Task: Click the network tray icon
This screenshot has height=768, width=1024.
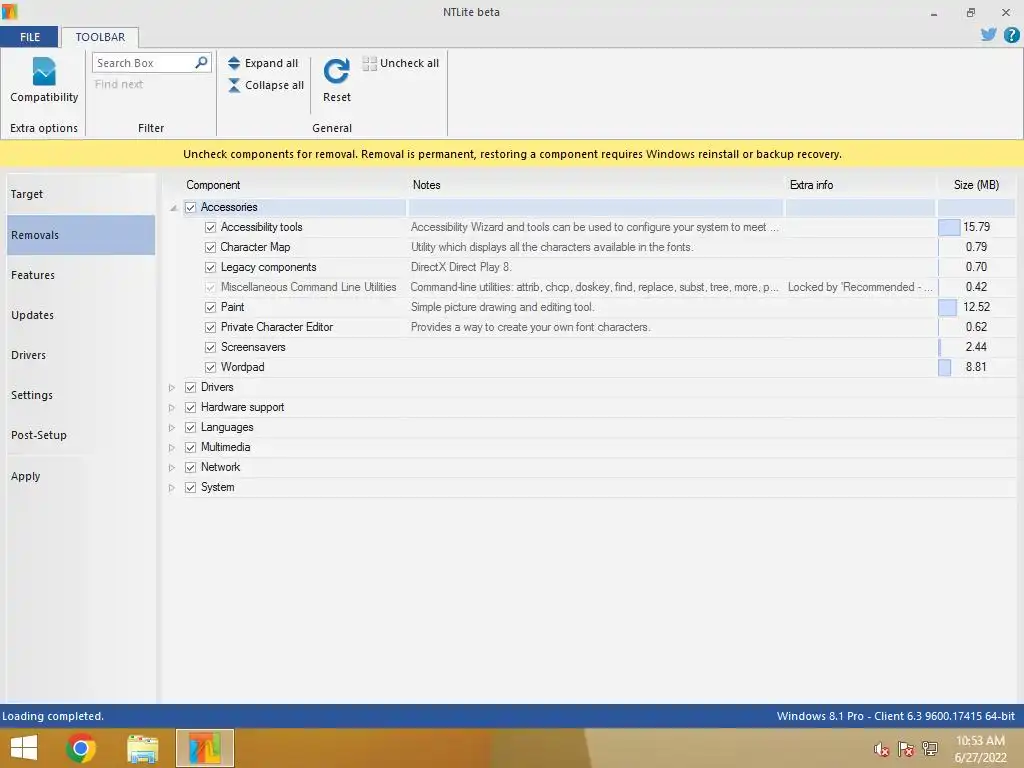Action: tap(929, 748)
